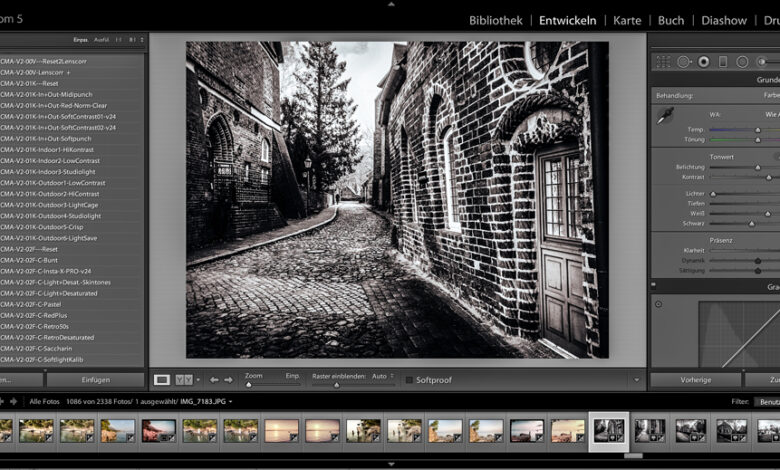Click the before/after Y|Y view icon
Screen dimensions: 780x470
tap(184, 380)
